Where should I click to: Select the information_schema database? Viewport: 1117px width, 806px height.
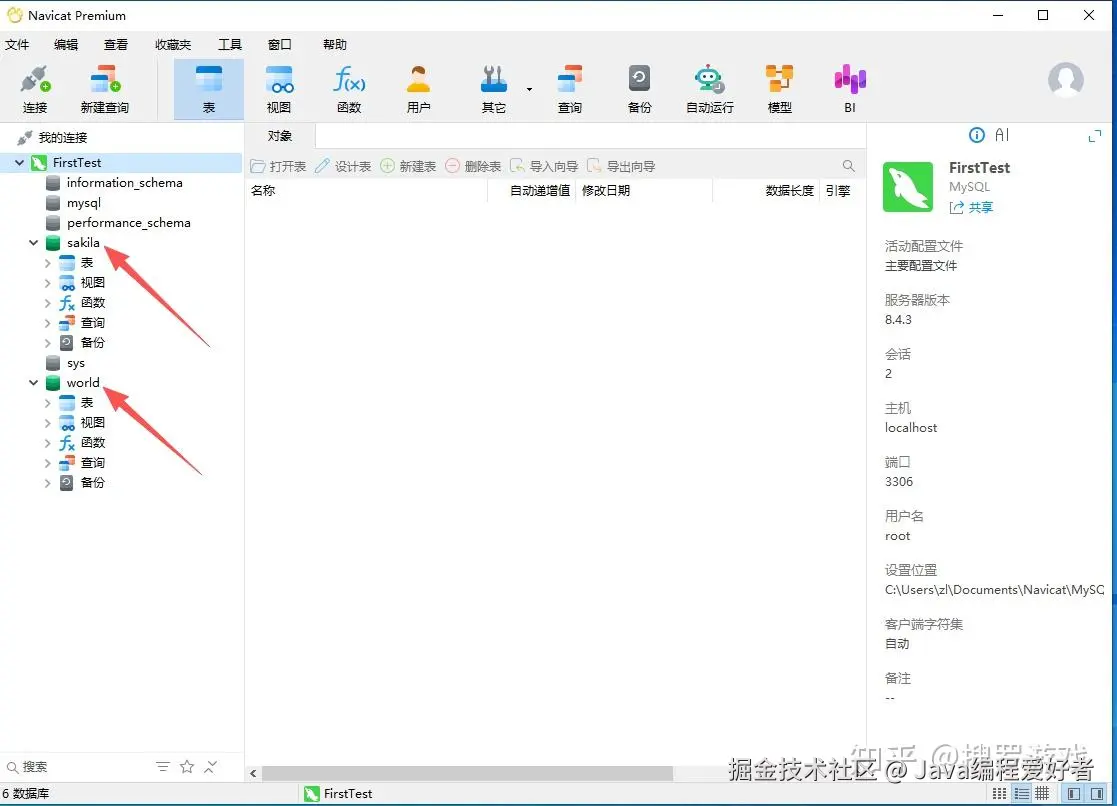tap(125, 182)
